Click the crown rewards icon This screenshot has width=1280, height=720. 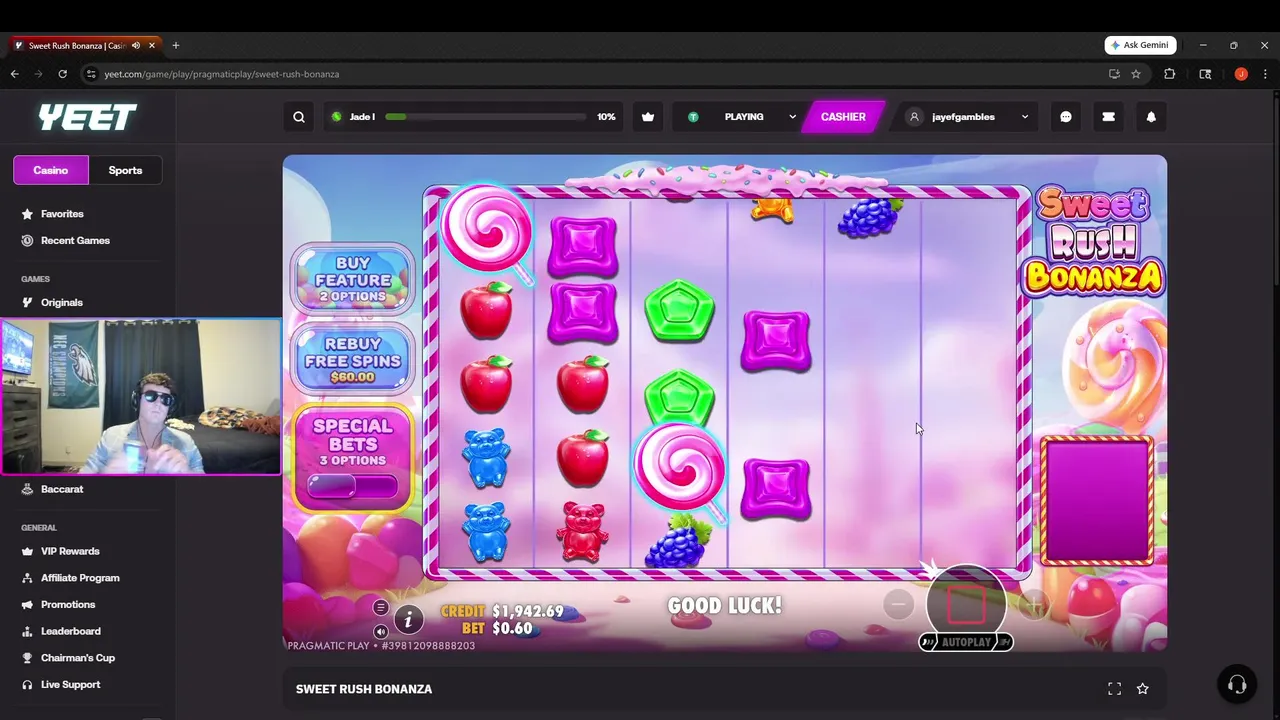tap(648, 117)
